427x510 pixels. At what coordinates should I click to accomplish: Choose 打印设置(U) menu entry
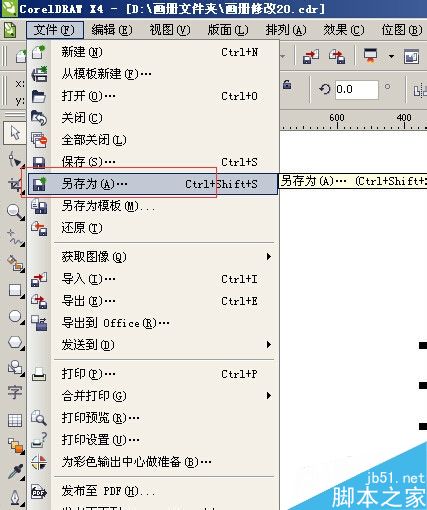(153, 440)
